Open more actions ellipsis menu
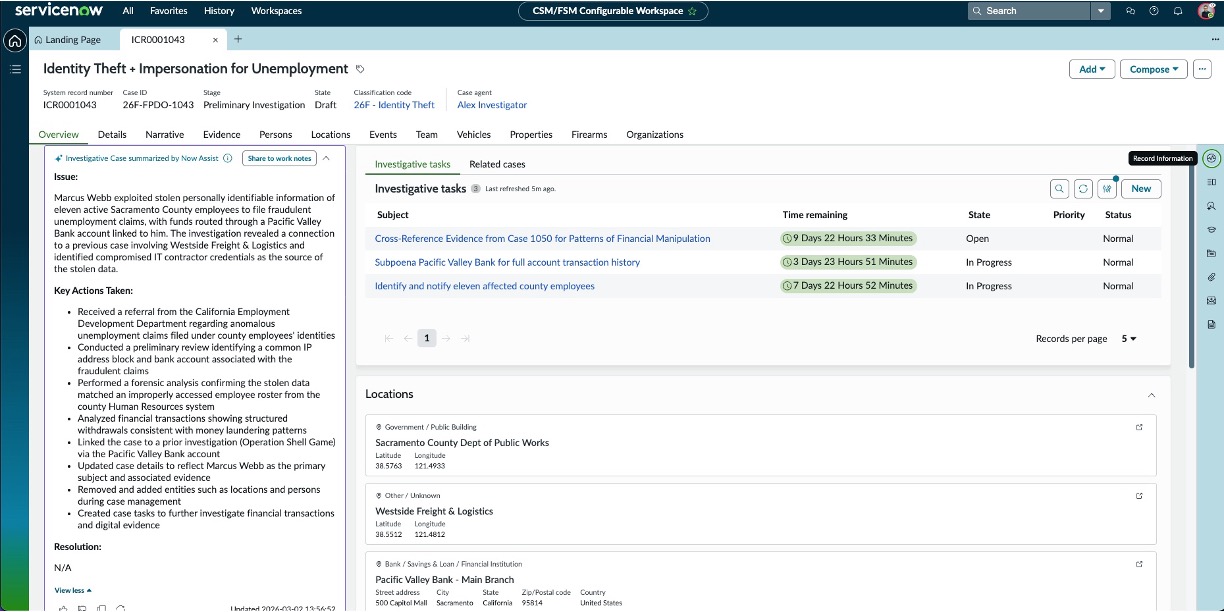The width and height of the screenshot is (1224, 612). pyautogui.click(x=1202, y=69)
